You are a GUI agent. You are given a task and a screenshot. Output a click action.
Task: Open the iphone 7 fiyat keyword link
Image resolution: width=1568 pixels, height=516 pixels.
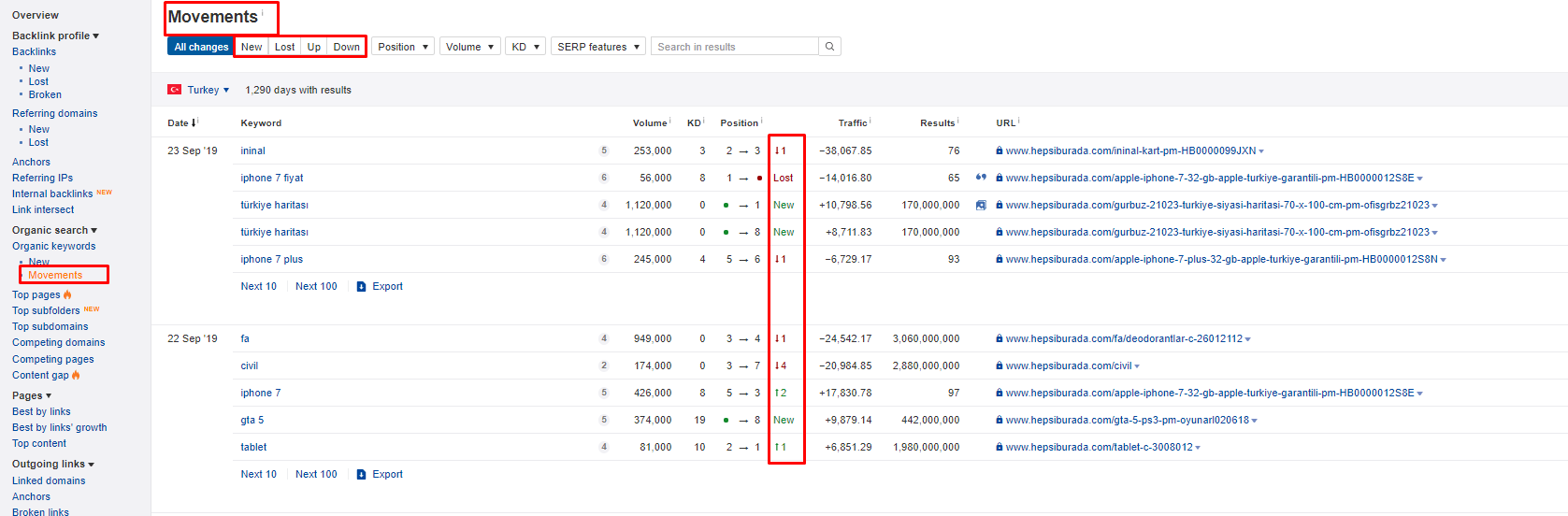272,178
